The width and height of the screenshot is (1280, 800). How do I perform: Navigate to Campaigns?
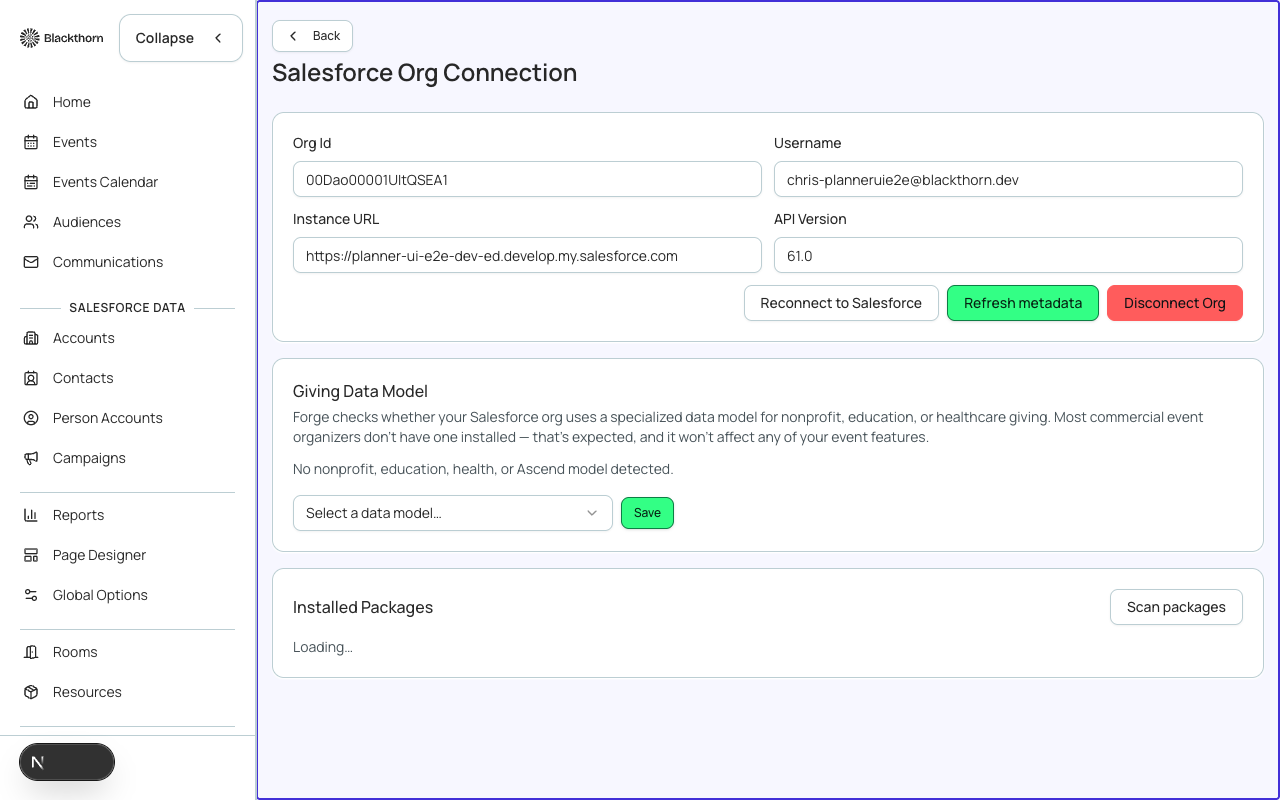coord(127,458)
